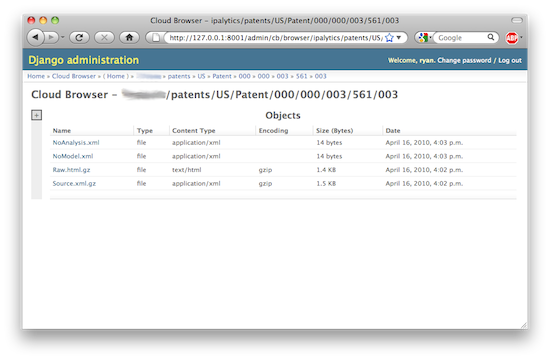Click the Adblock Plus ABP icon
Viewport: 550px width, 360px height.
(512, 38)
